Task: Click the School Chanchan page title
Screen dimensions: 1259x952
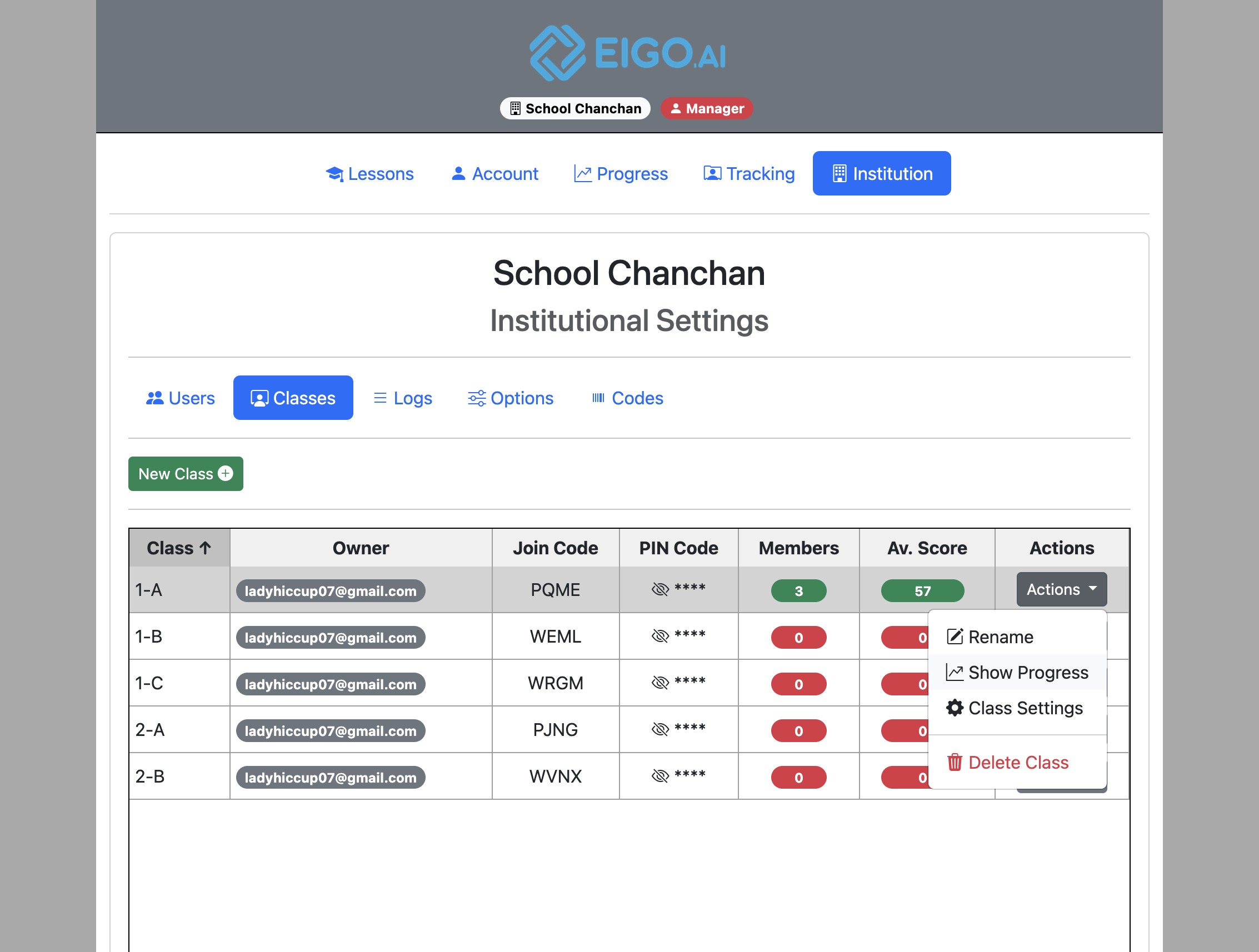Action: 629,273
